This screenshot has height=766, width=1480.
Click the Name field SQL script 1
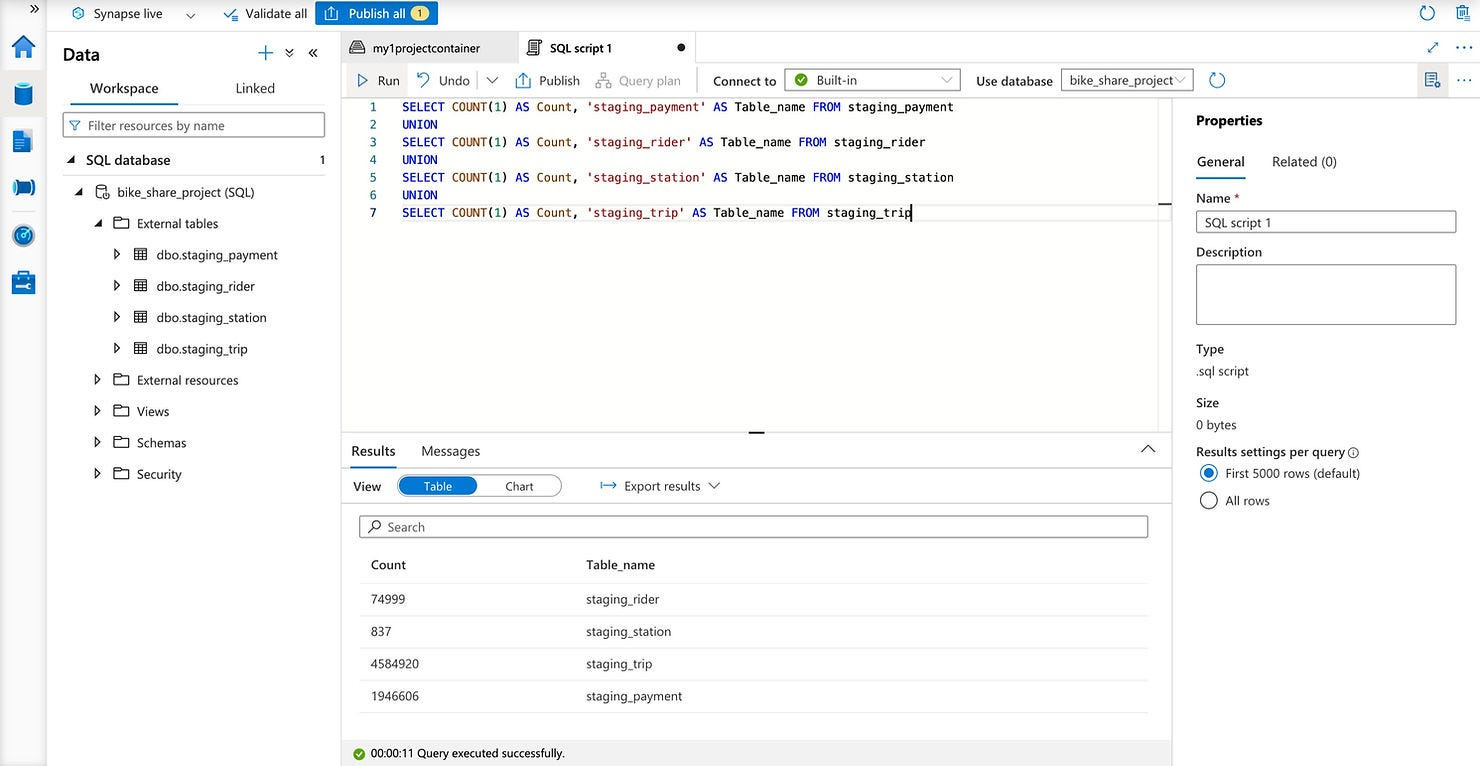pos(1326,222)
